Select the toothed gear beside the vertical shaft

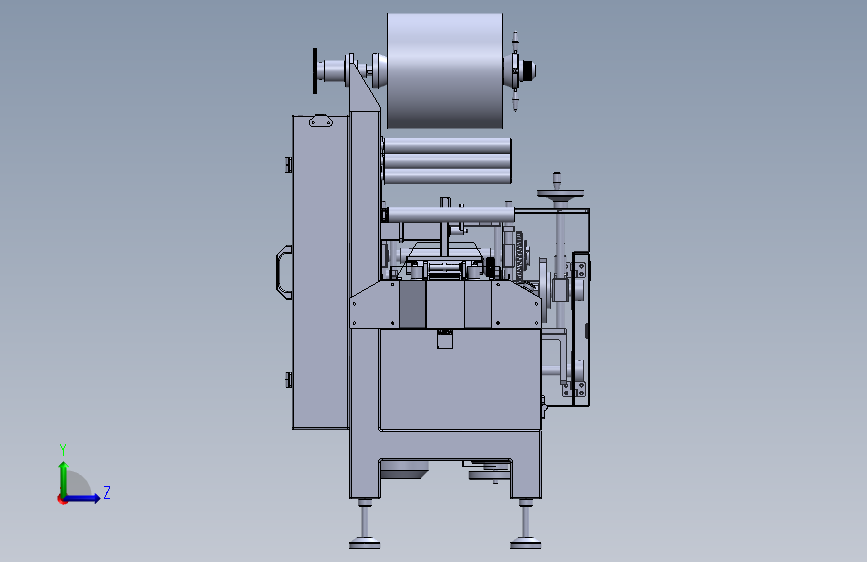point(520,256)
